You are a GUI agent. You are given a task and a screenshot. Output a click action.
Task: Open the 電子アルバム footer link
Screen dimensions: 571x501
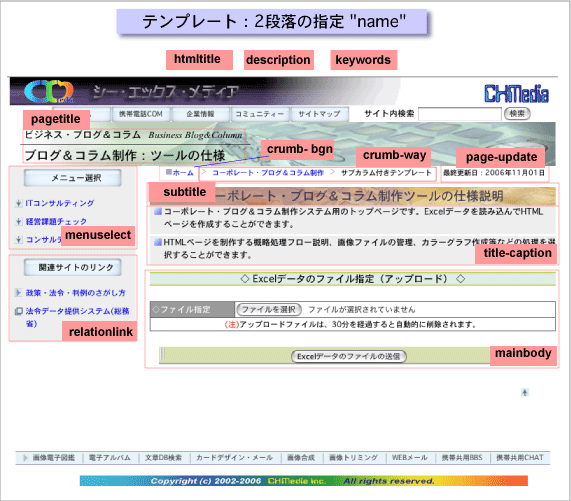click(x=110, y=458)
